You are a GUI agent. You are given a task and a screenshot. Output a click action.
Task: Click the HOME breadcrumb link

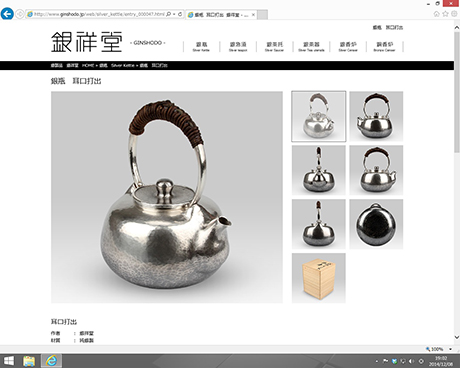click(88, 65)
